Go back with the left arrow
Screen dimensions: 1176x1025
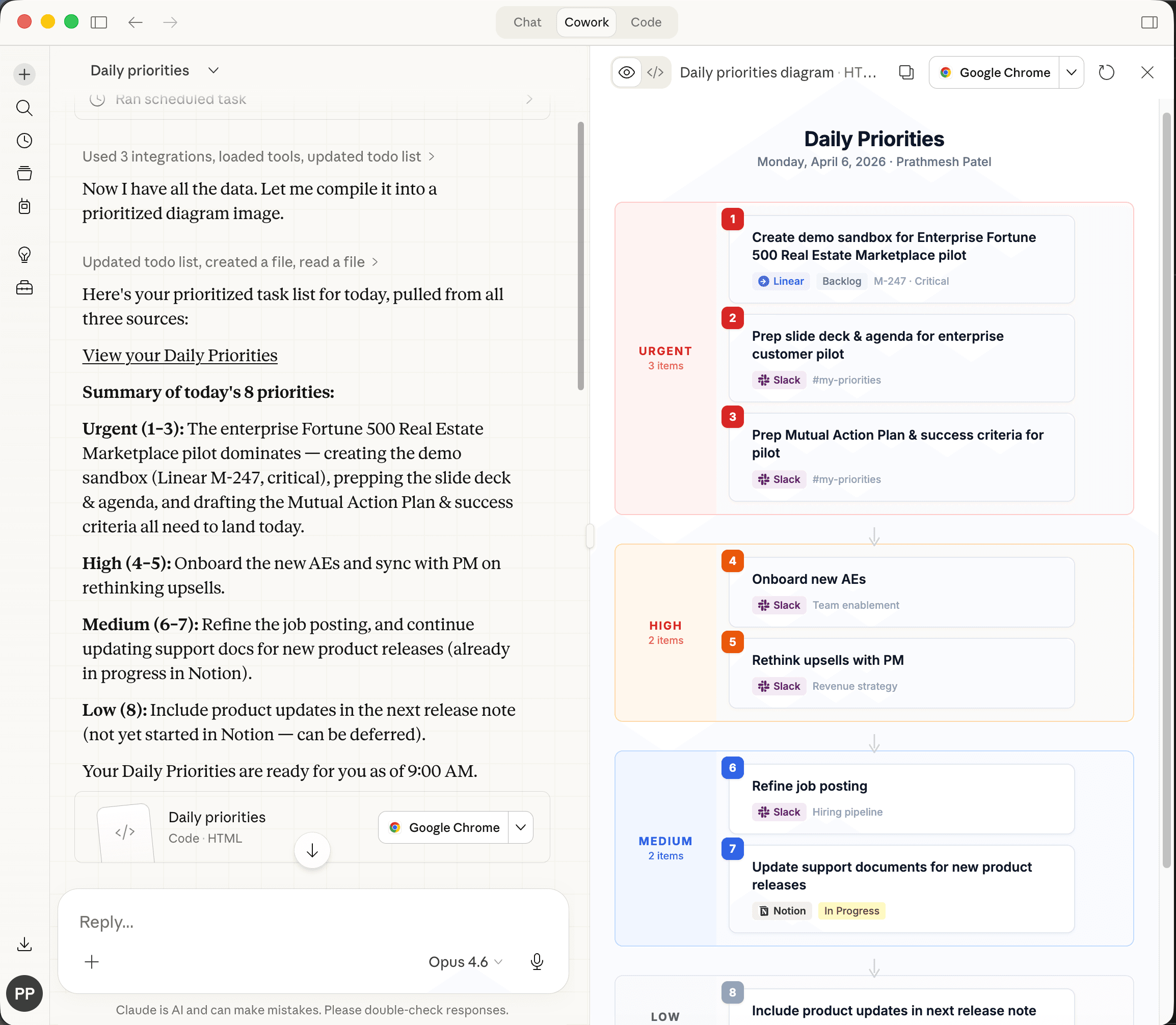click(135, 22)
